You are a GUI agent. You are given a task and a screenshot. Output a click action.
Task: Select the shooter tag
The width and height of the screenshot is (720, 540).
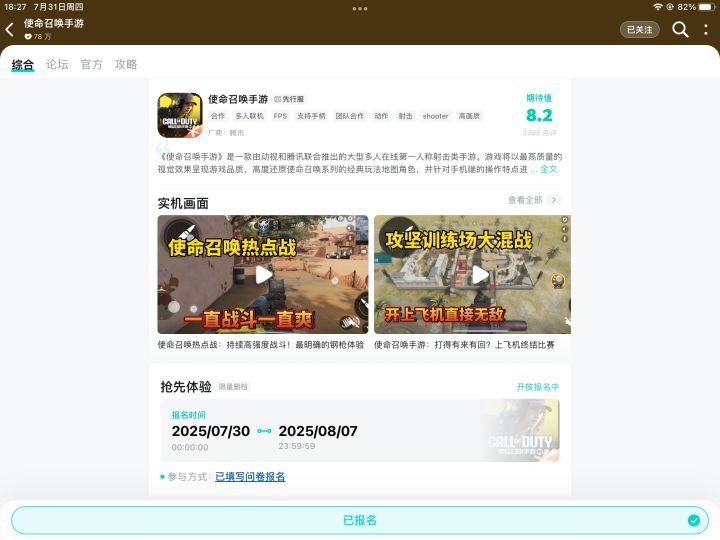click(x=435, y=116)
